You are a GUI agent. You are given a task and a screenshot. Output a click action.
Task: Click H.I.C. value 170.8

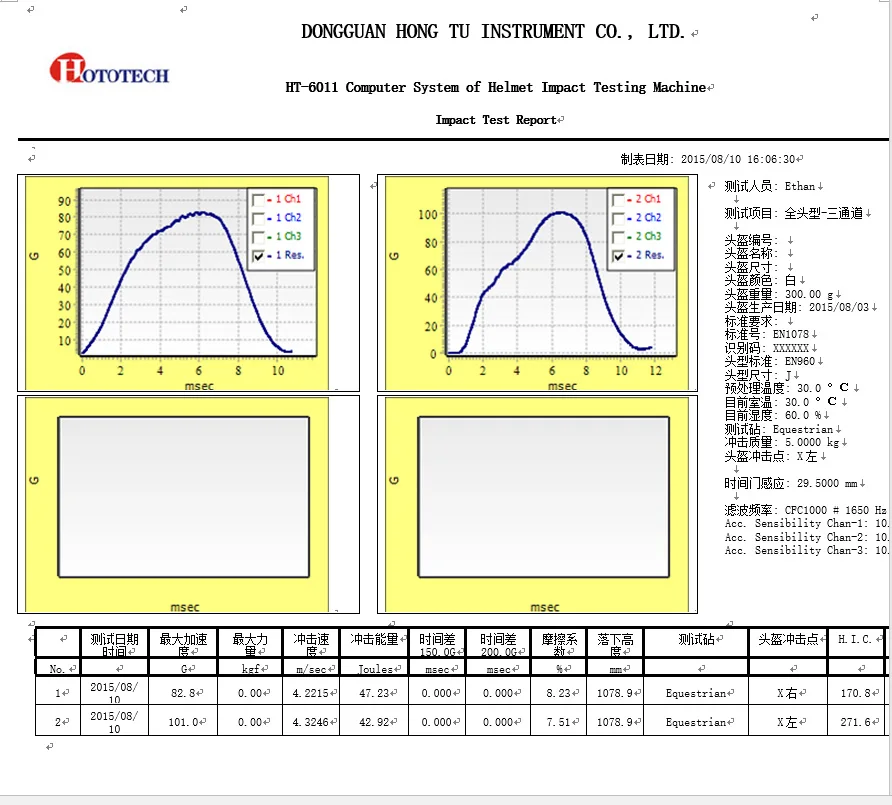coord(857,693)
